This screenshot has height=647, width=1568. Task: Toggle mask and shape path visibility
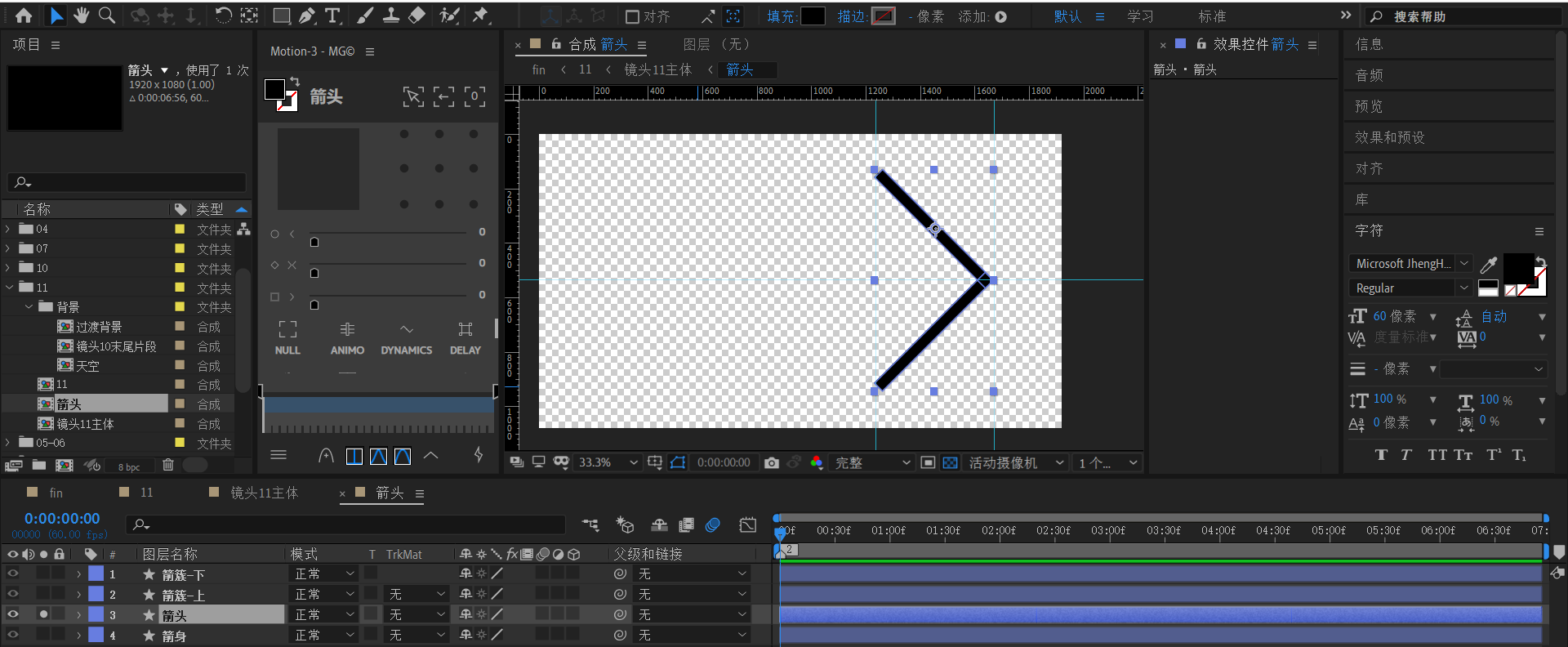click(678, 462)
